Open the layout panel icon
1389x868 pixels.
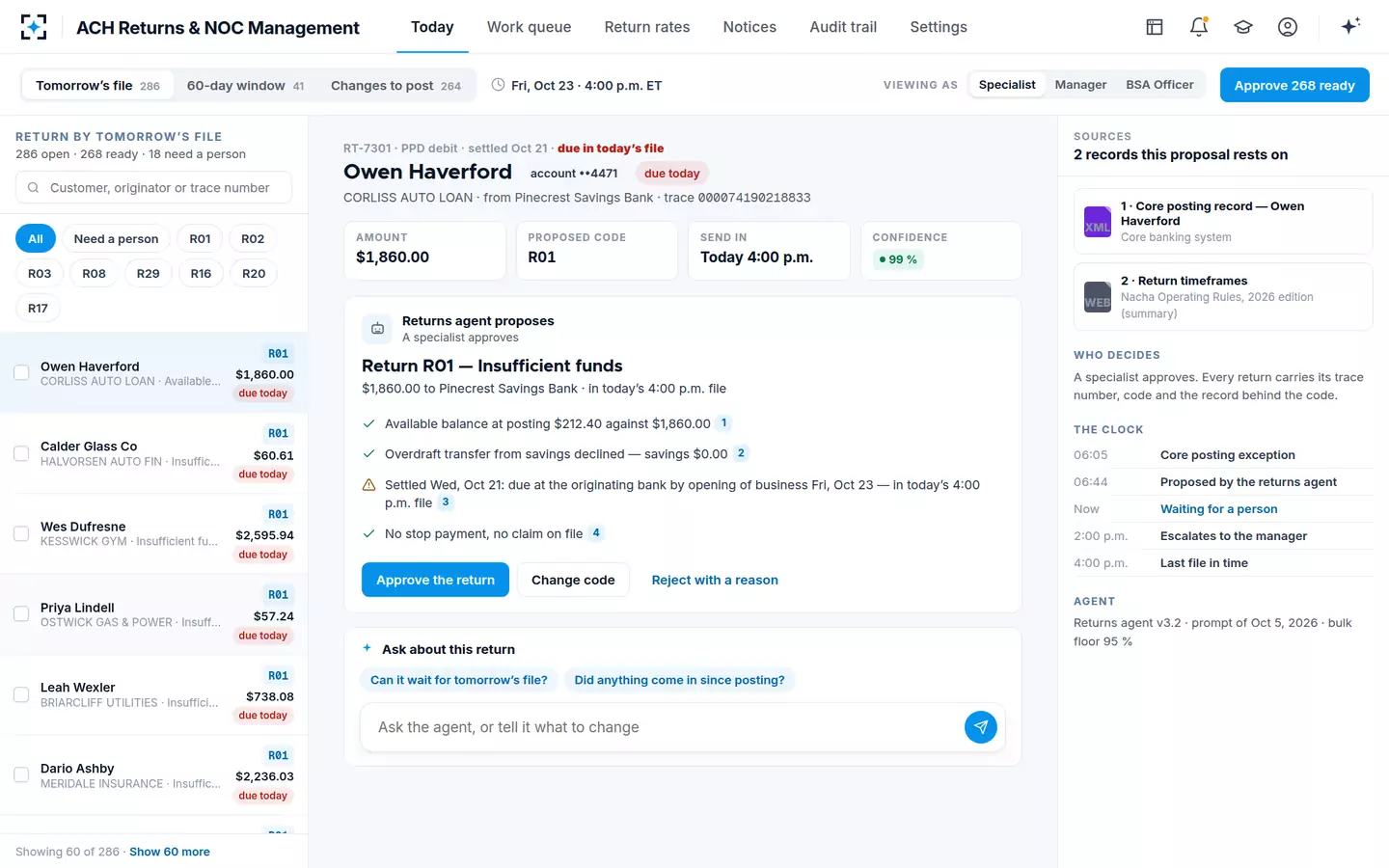point(1155,27)
